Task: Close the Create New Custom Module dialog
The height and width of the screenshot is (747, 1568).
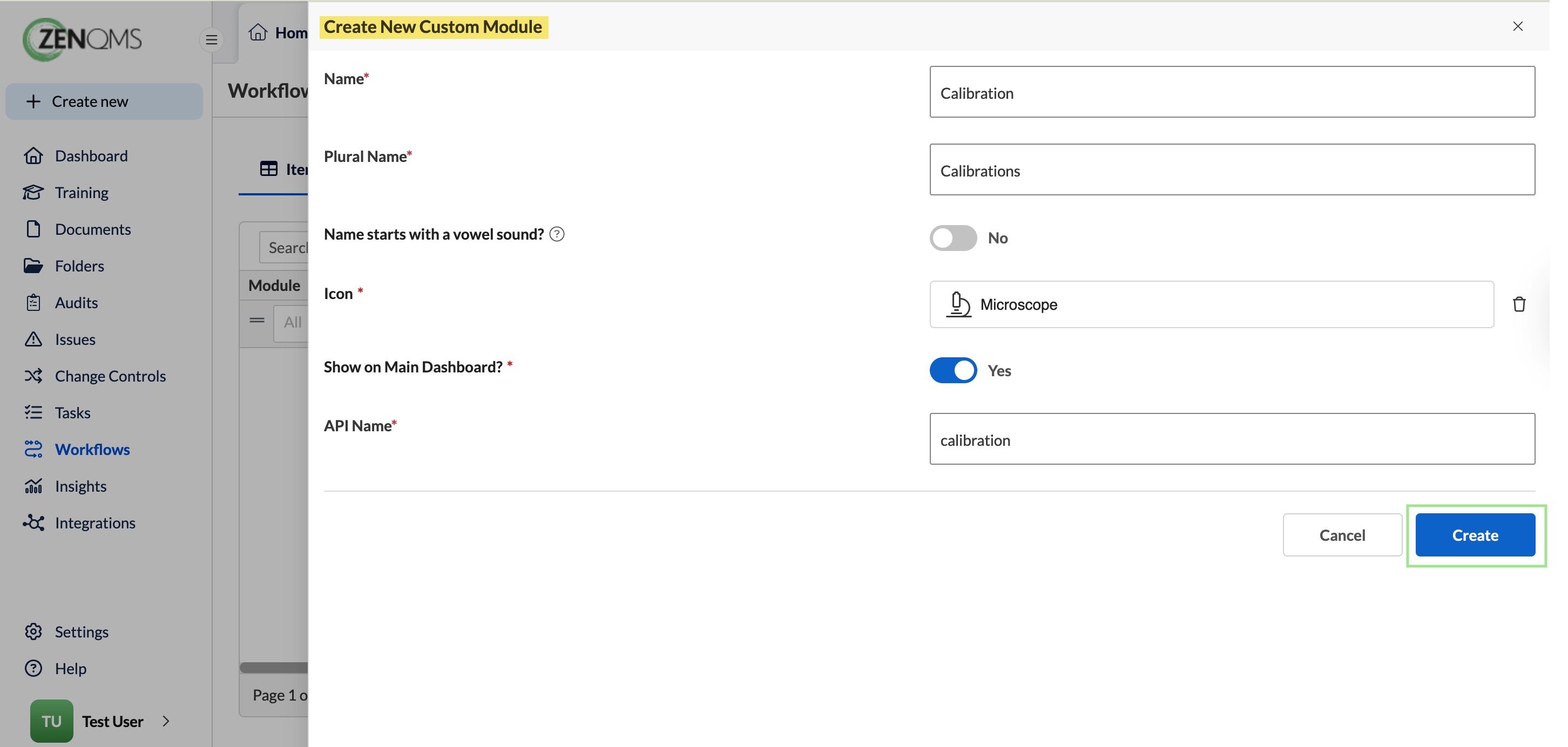Action: [1517, 26]
